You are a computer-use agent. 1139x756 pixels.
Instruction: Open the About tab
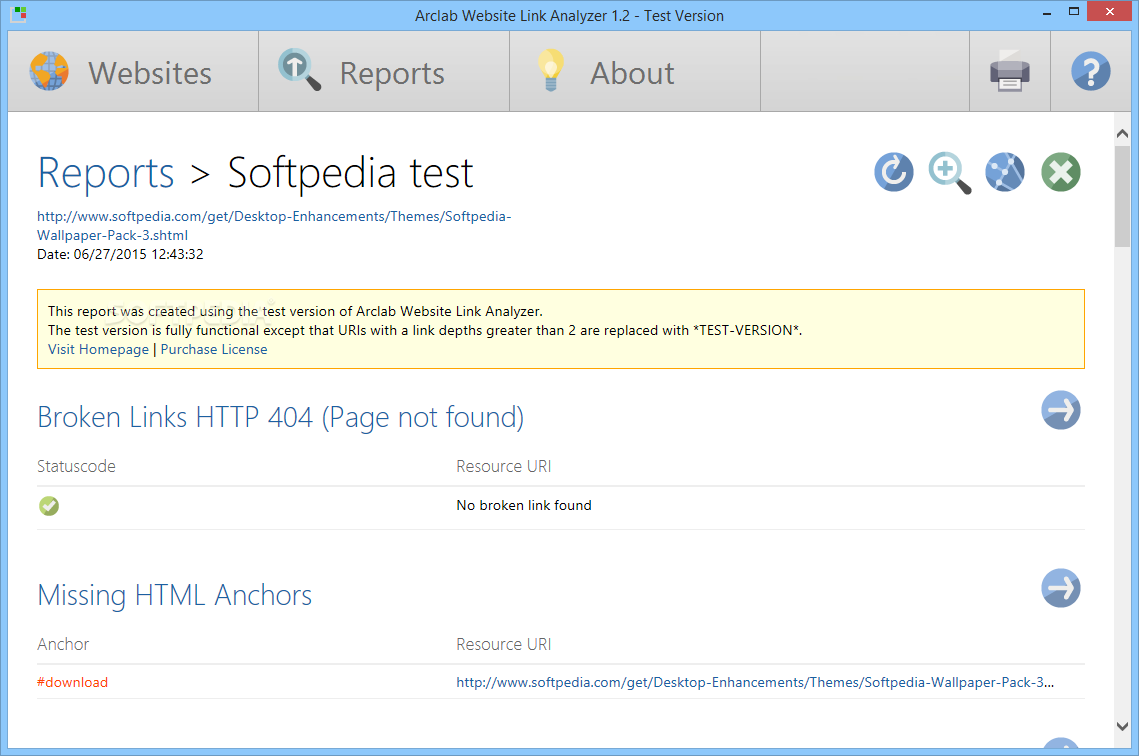(x=635, y=71)
